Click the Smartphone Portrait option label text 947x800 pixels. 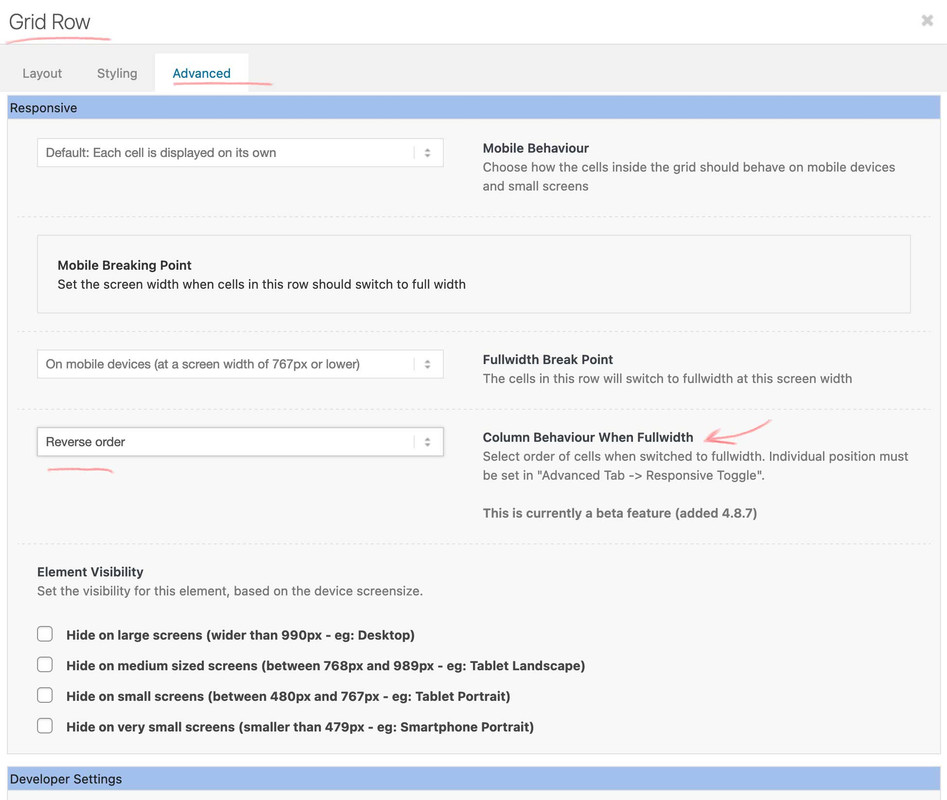[300, 727]
